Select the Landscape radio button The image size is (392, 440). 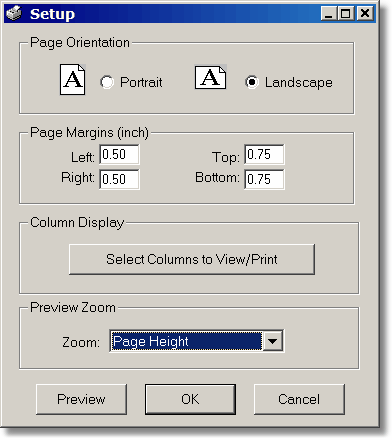click(252, 82)
